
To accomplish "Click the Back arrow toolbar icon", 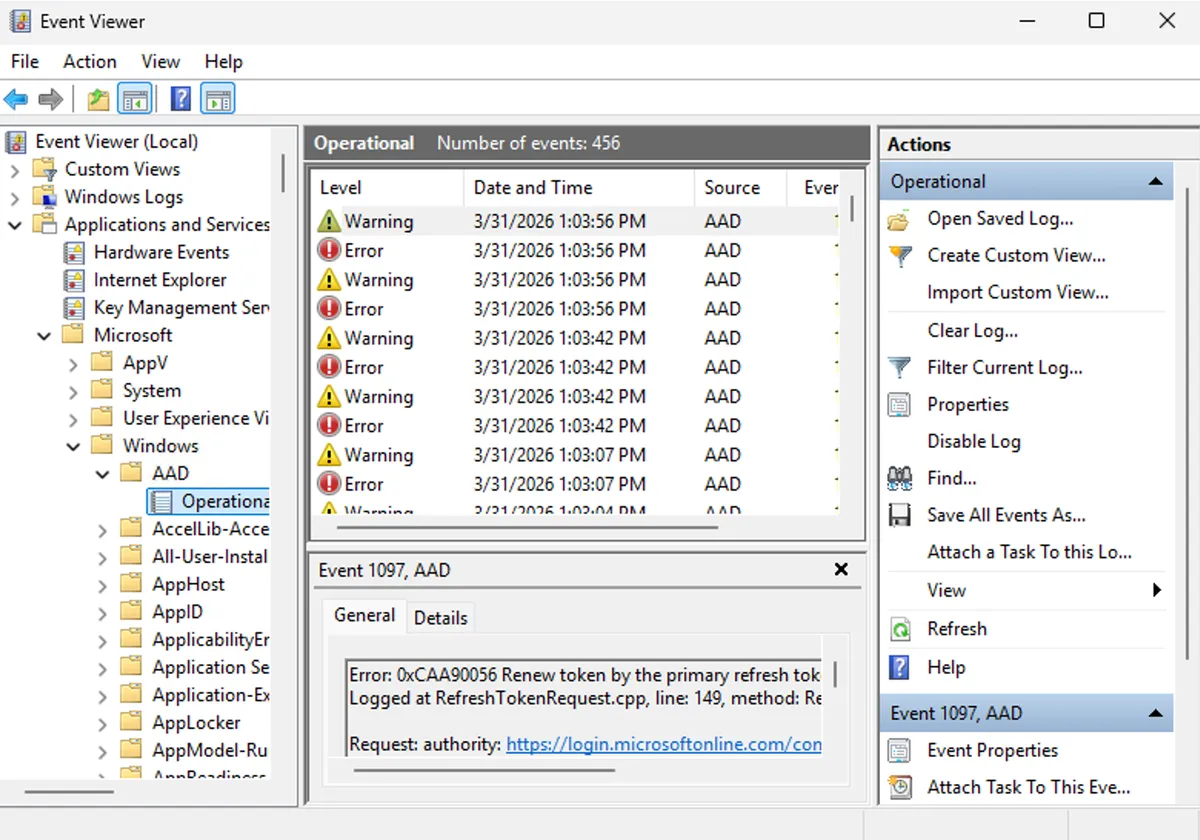I will (16, 99).
